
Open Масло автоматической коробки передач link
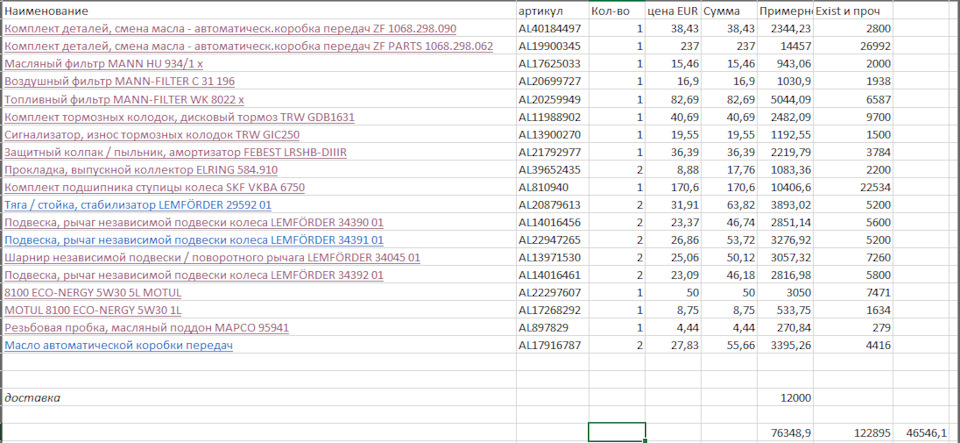click(x=119, y=346)
